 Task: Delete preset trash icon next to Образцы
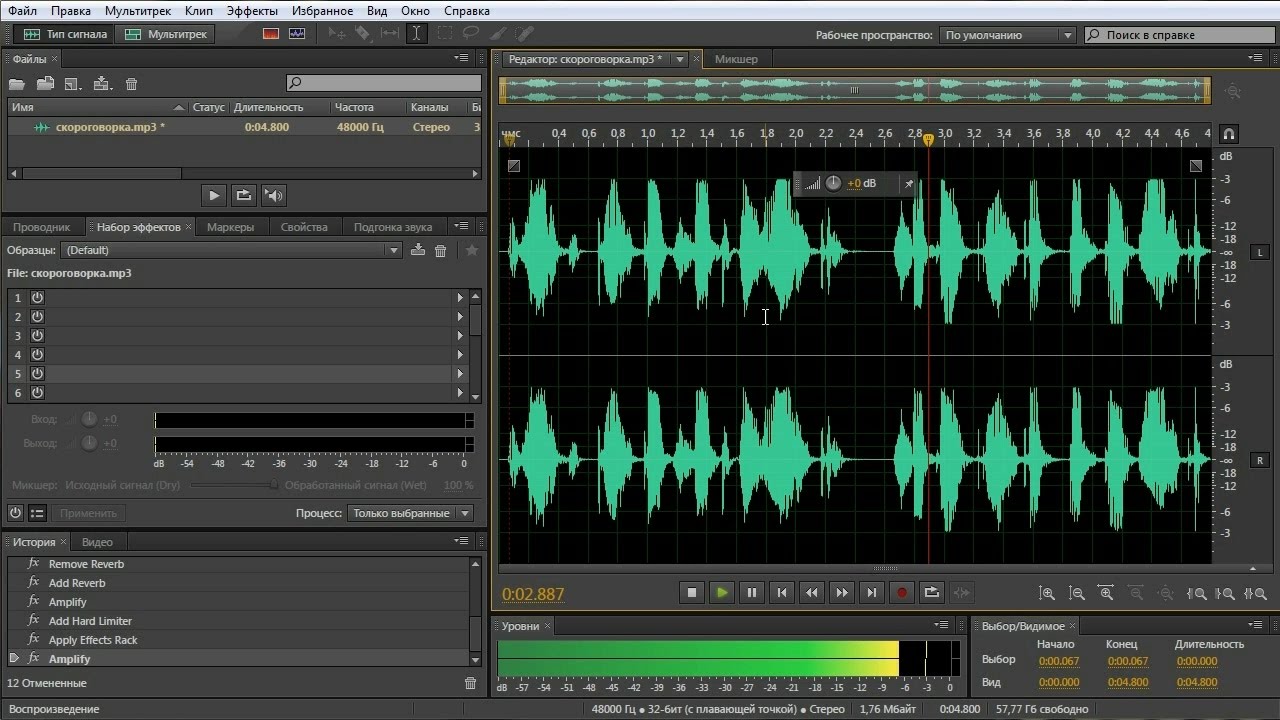pyautogui.click(x=440, y=250)
